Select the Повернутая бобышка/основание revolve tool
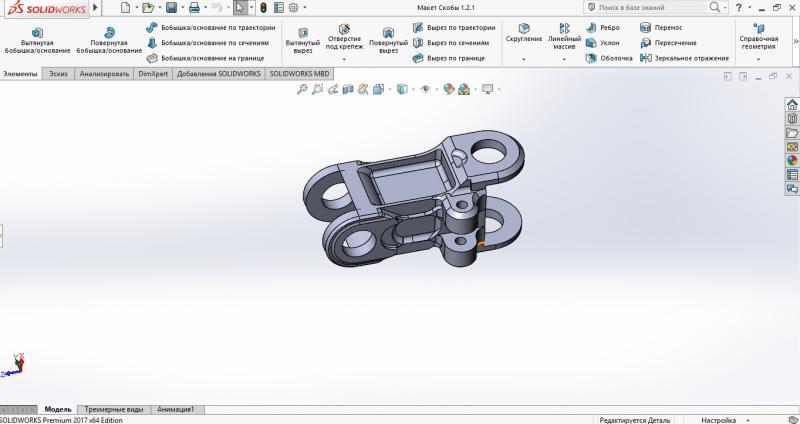 pyautogui.click(x=109, y=39)
